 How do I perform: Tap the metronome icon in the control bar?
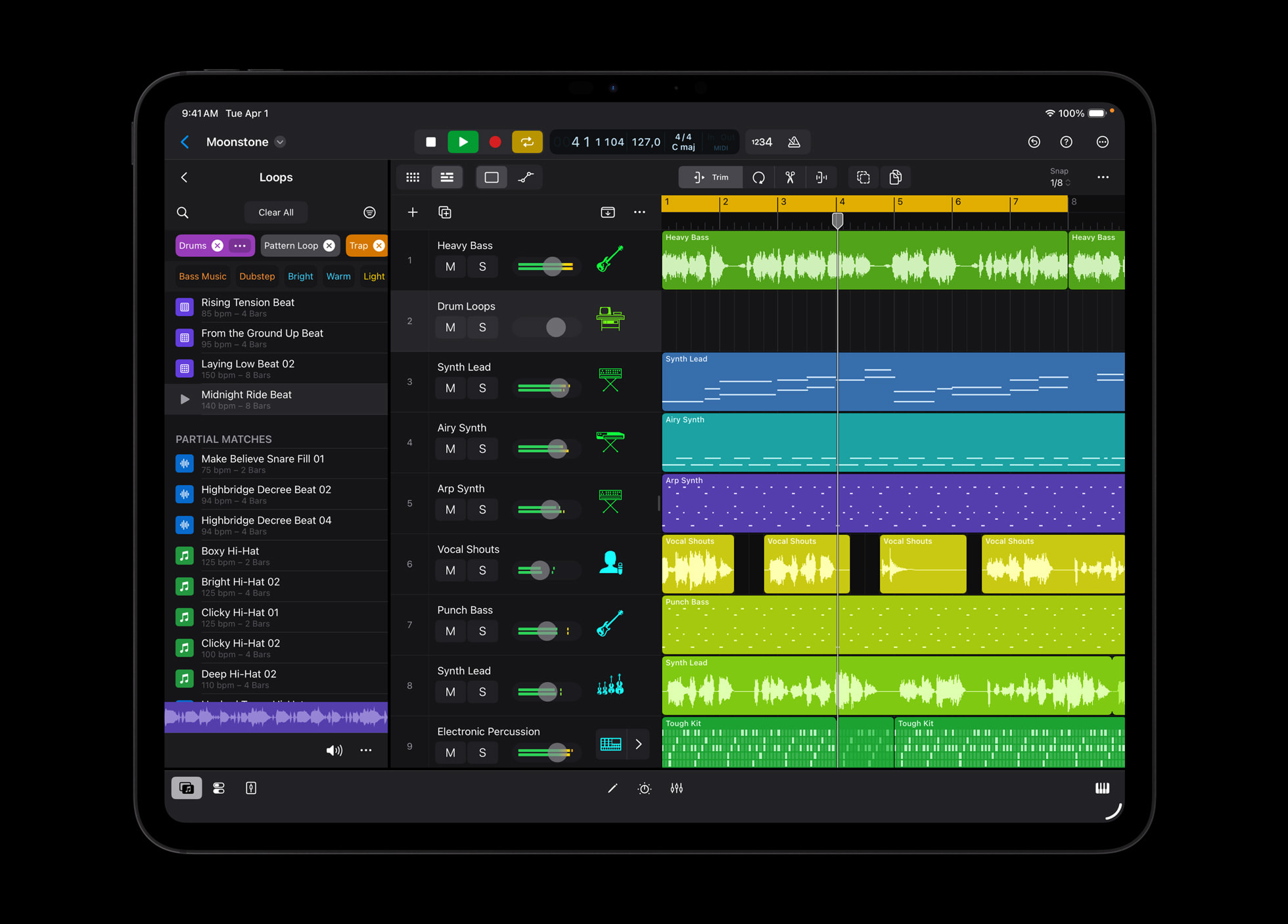tap(794, 141)
